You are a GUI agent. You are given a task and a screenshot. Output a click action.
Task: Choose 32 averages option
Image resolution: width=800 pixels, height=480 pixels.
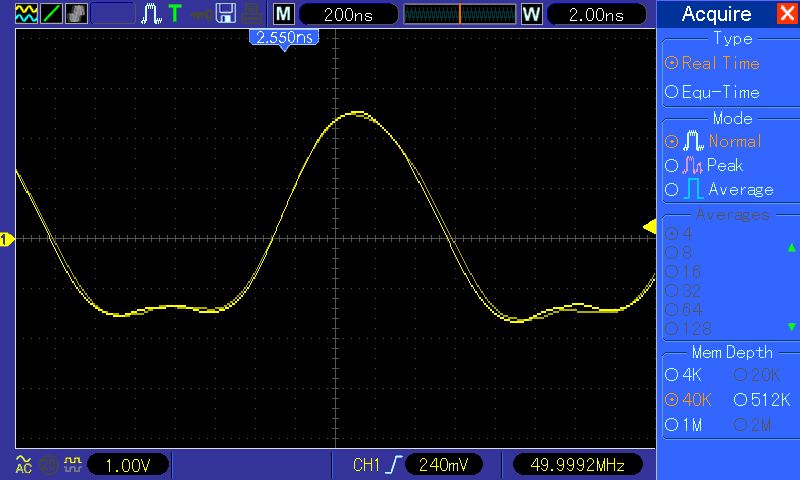683,291
